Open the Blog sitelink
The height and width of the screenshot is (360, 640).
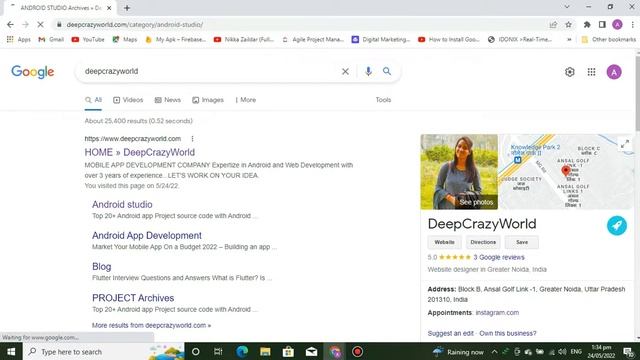click(x=102, y=267)
